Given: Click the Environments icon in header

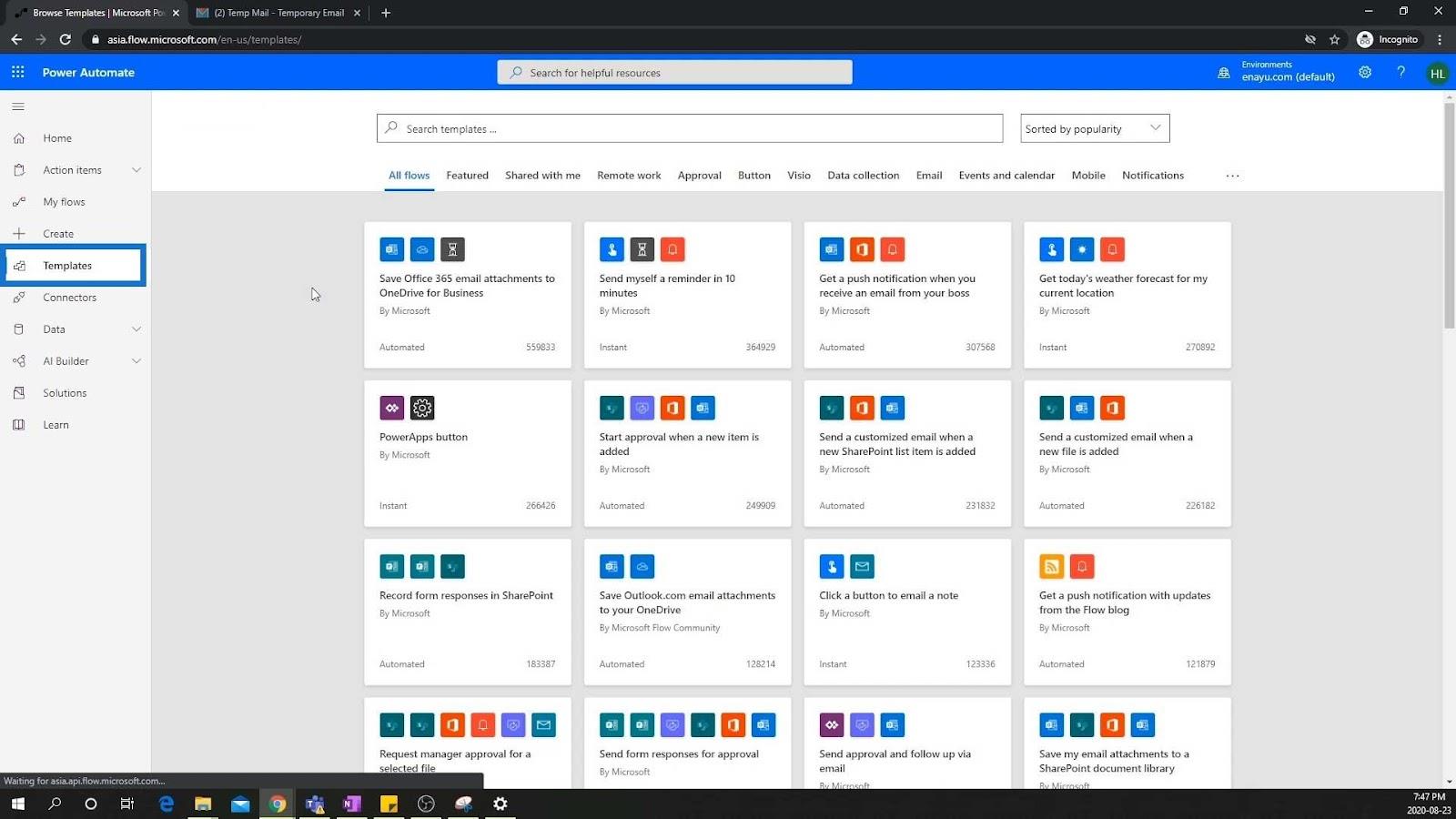Looking at the screenshot, I should coord(1224,73).
